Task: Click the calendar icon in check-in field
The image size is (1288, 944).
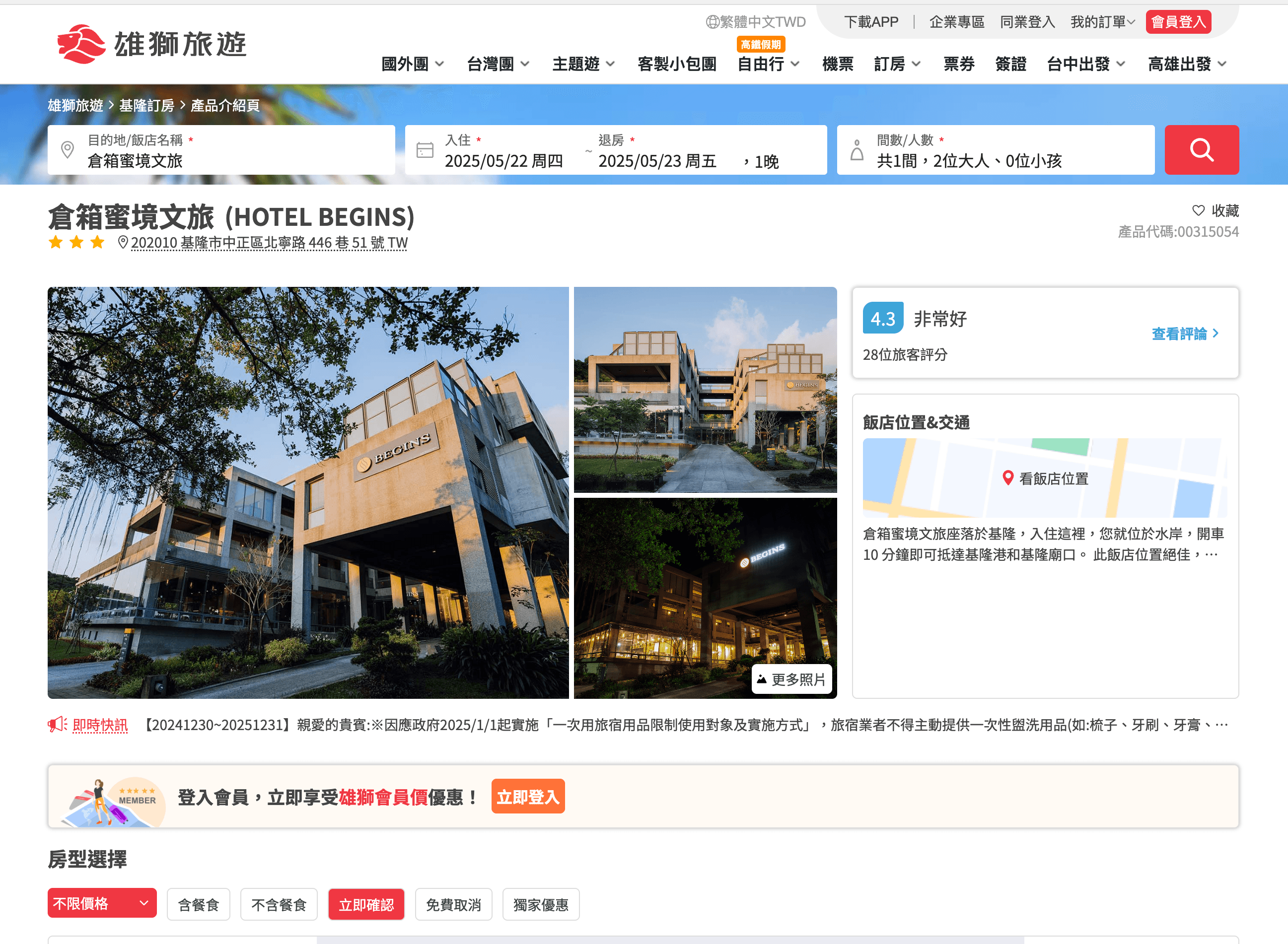Action: (x=425, y=150)
